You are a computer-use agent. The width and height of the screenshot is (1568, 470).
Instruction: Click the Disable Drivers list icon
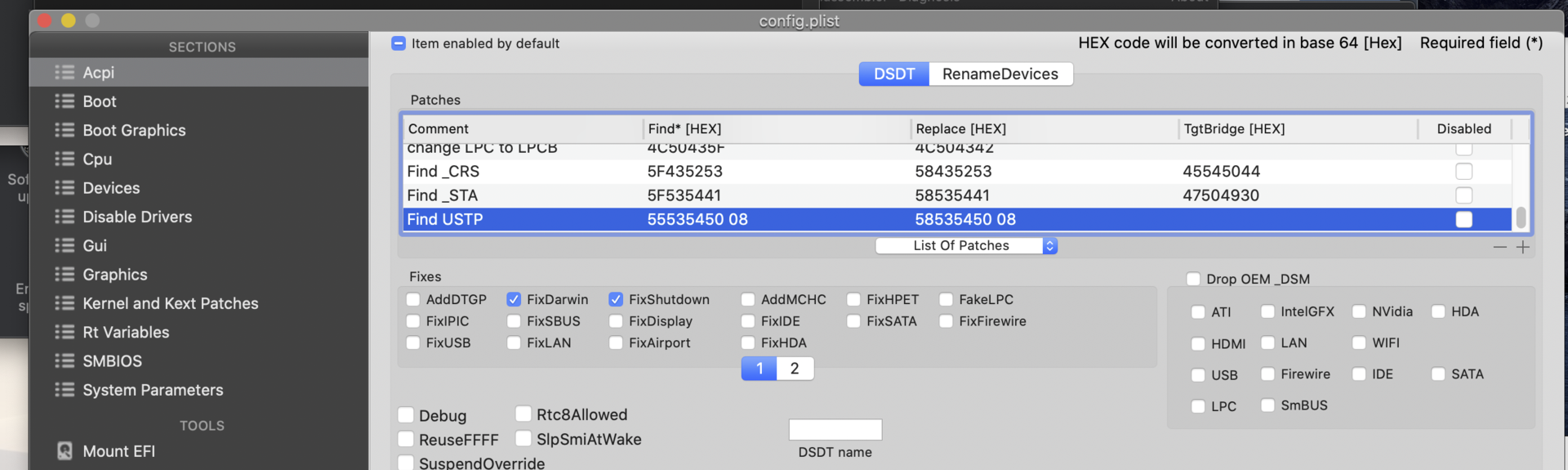(65, 217)
